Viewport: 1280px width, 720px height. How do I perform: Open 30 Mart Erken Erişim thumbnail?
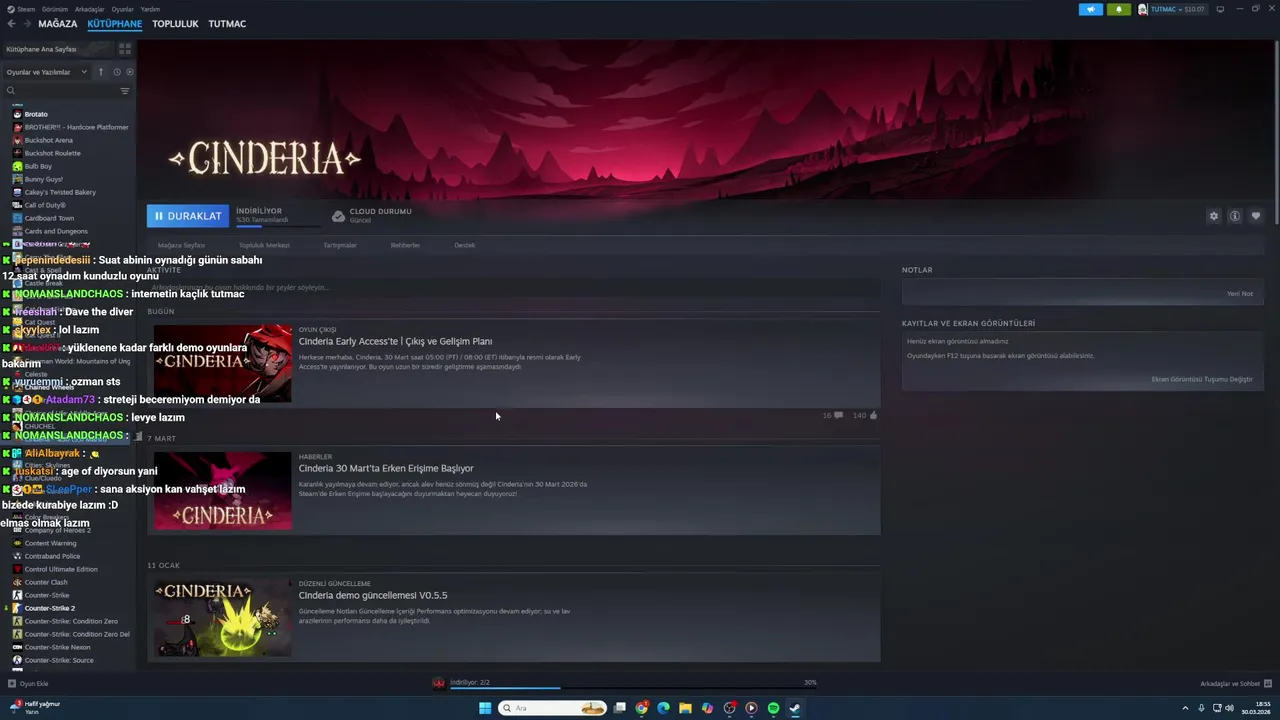pos(223,491)
